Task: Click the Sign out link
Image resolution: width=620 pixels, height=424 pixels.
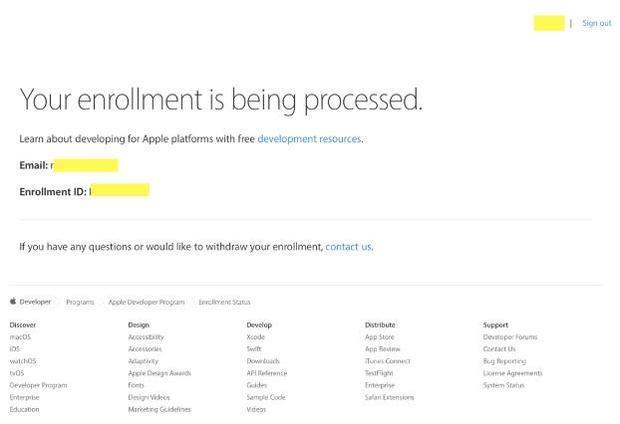Action: [596, 23]
